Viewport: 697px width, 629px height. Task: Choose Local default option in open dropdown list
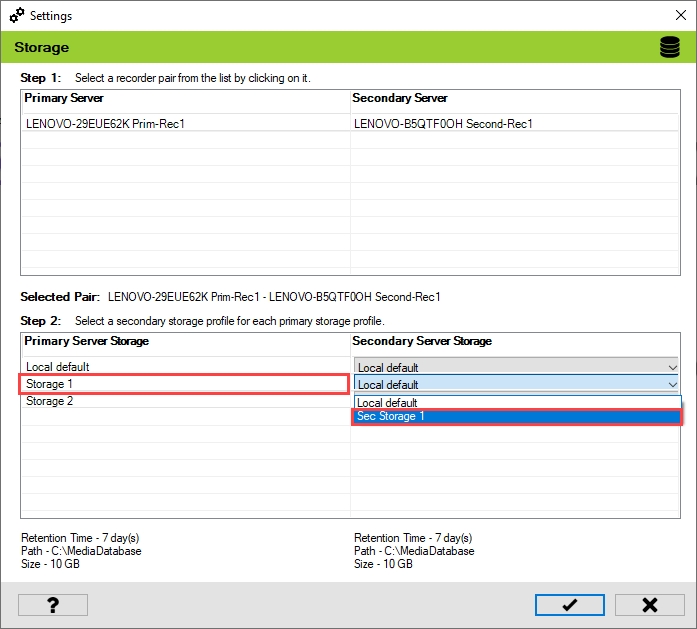point(516,402)
